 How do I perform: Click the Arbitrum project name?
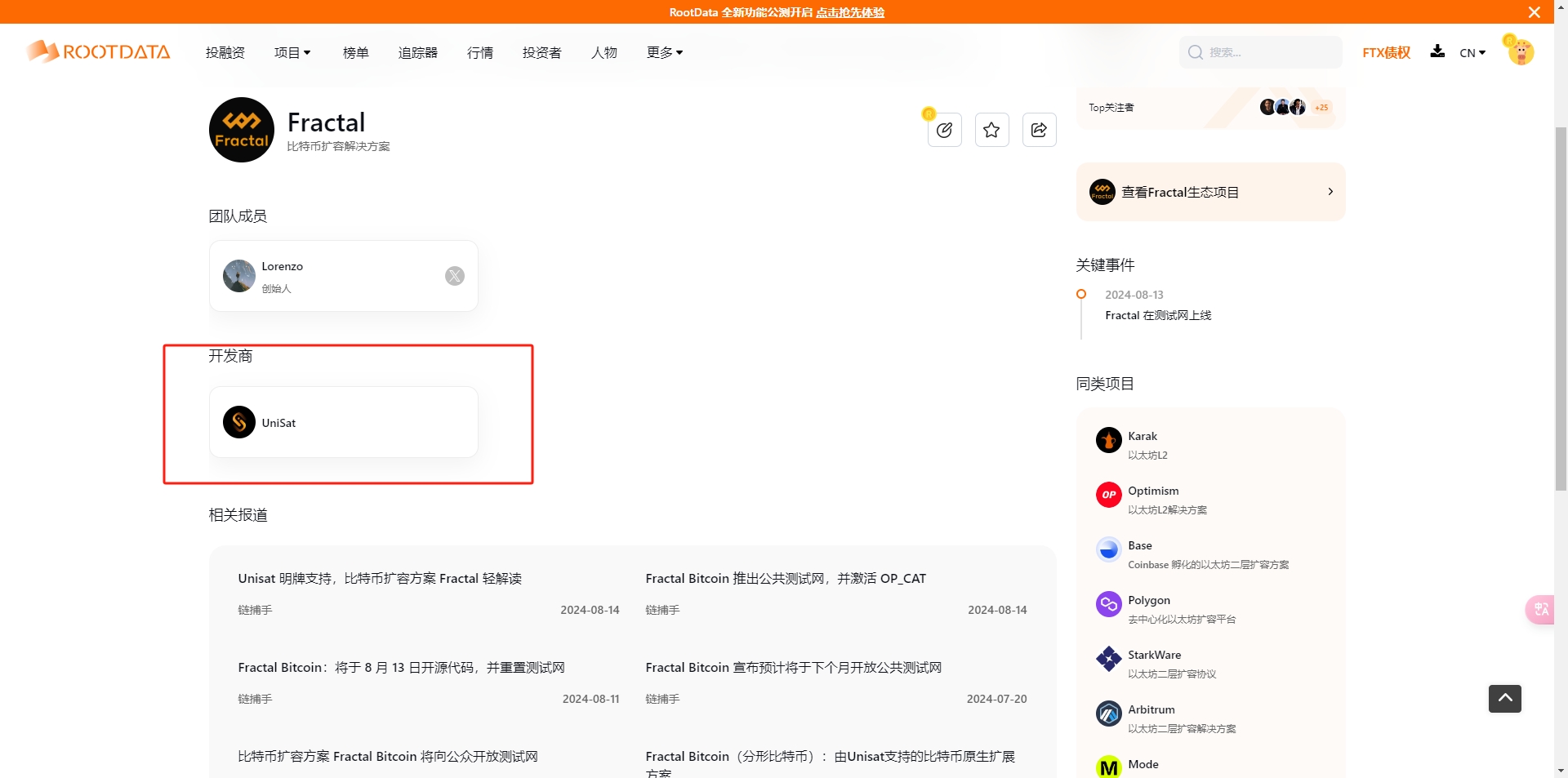(x=1151, y=709)
